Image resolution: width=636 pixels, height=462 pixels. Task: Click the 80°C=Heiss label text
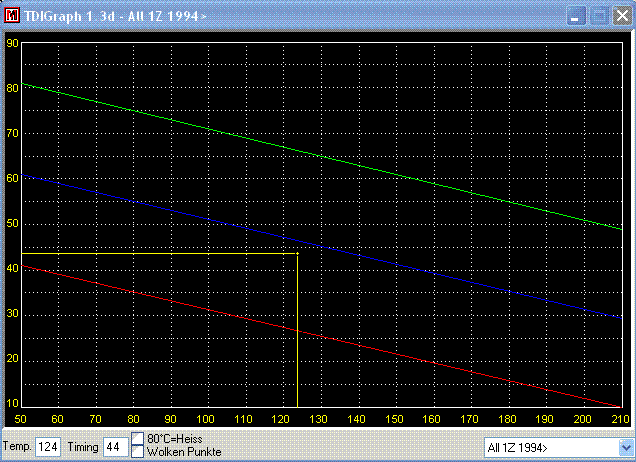175,438
